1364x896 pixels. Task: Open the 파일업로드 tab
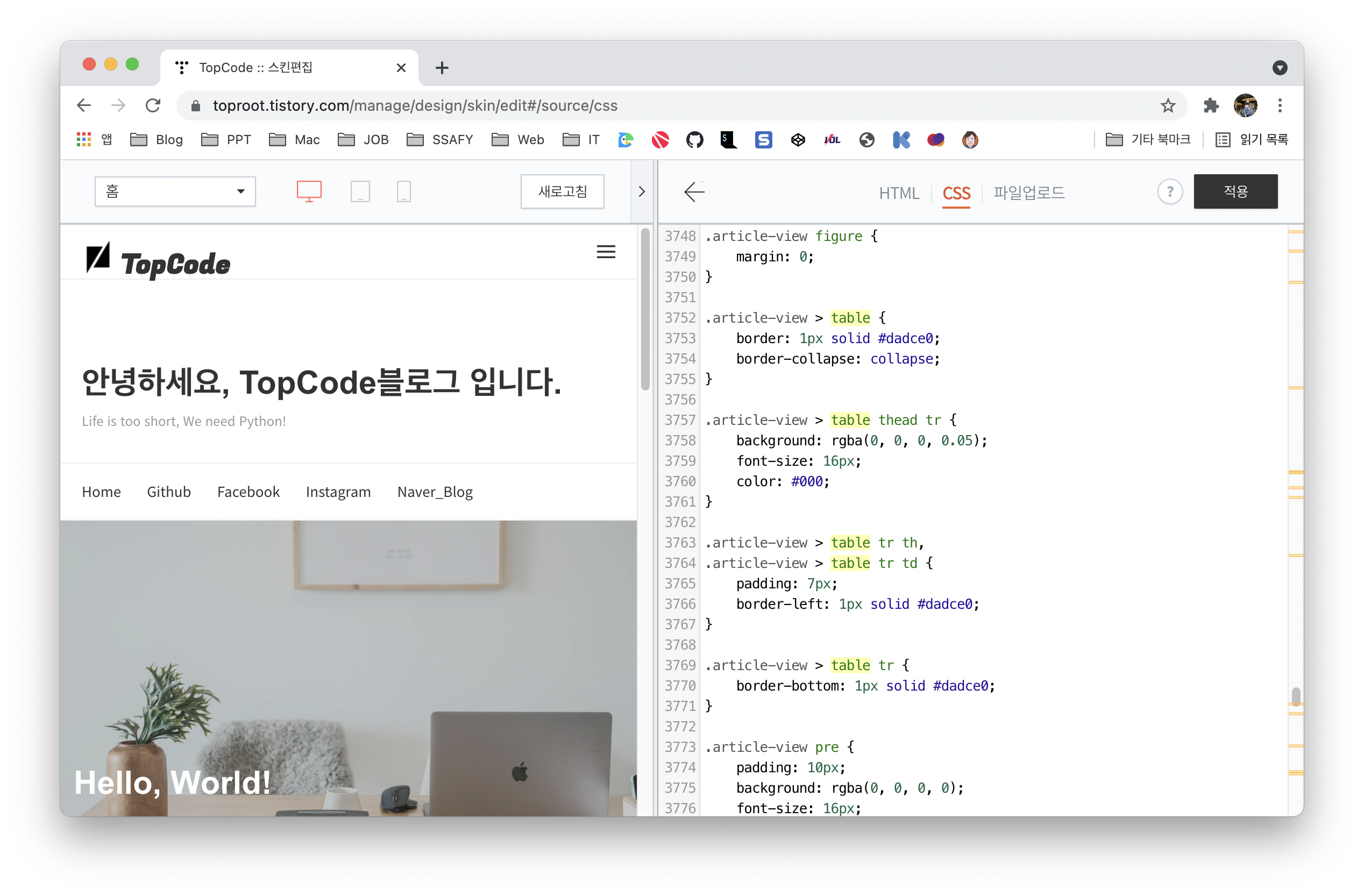pyautogui.click(x=1029, y=193)
